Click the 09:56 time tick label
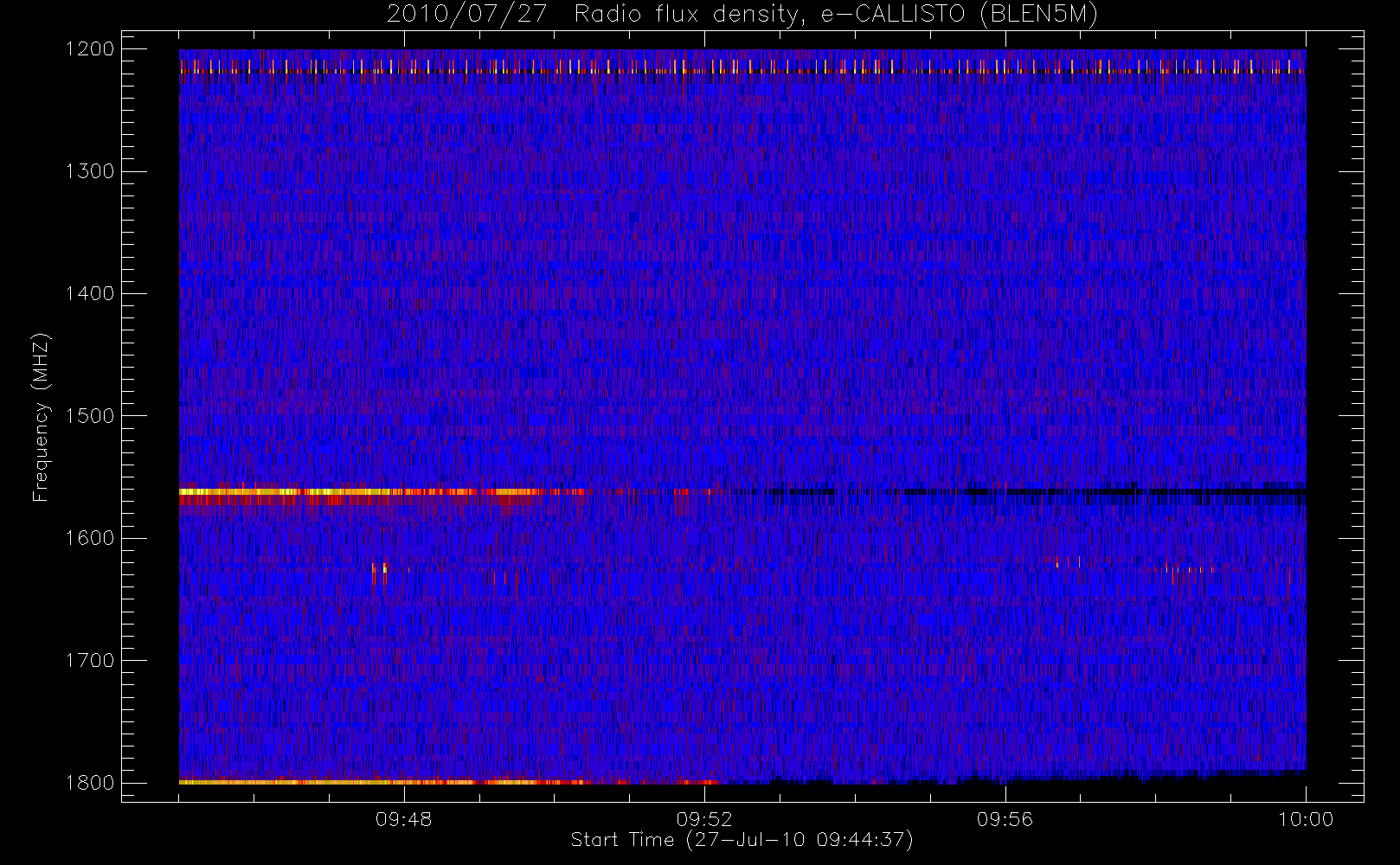 coord(1005,819)
